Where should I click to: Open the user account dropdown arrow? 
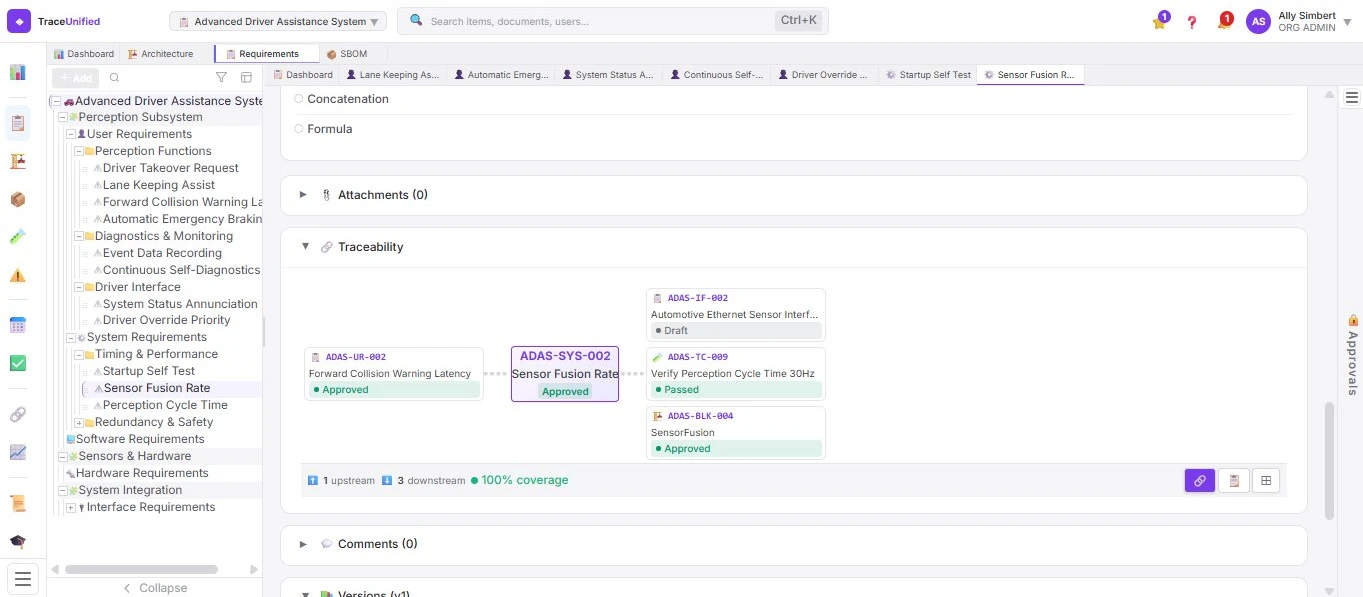coord(1347,22)
